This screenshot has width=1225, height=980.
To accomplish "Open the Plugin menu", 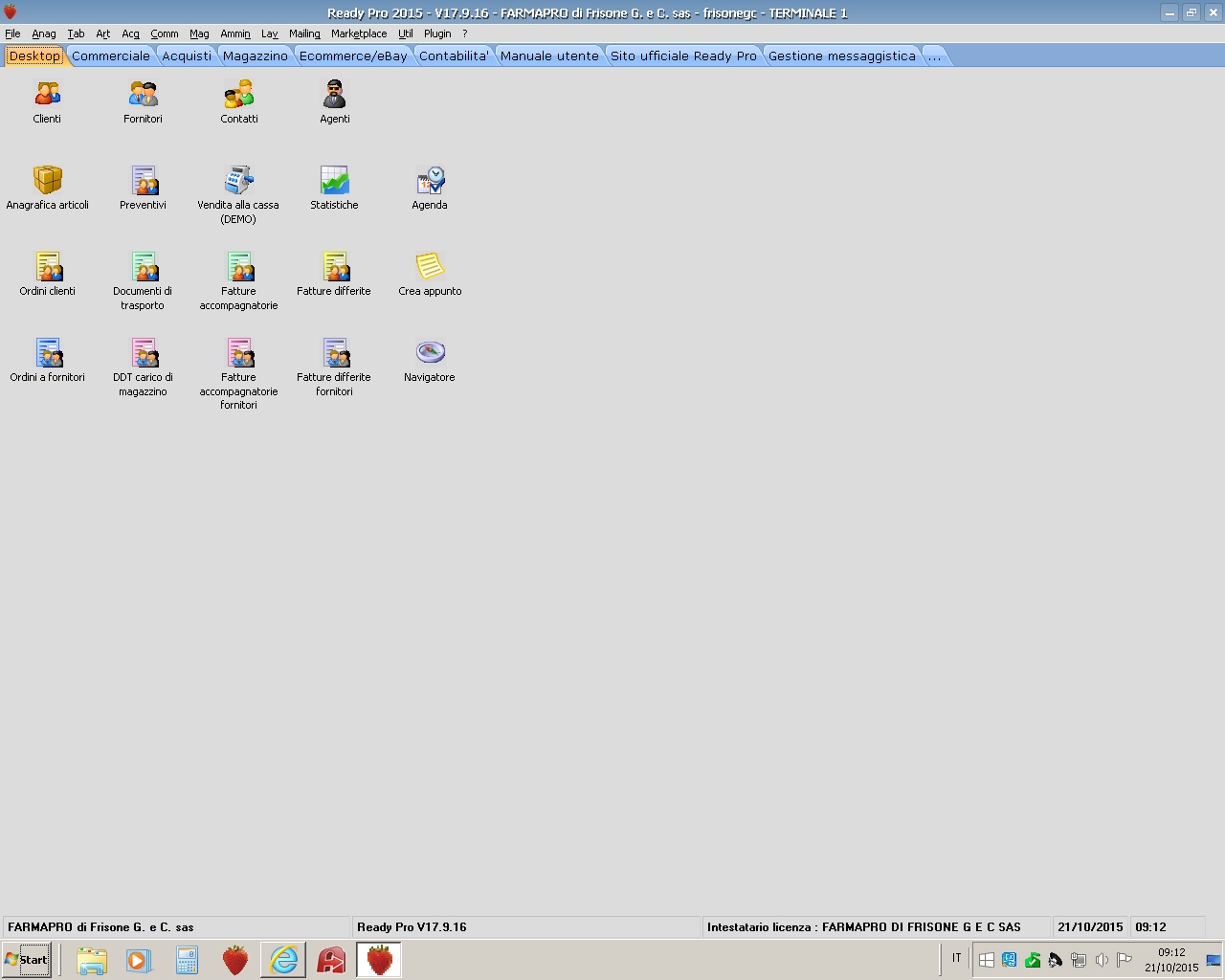I will pos(437,33).
